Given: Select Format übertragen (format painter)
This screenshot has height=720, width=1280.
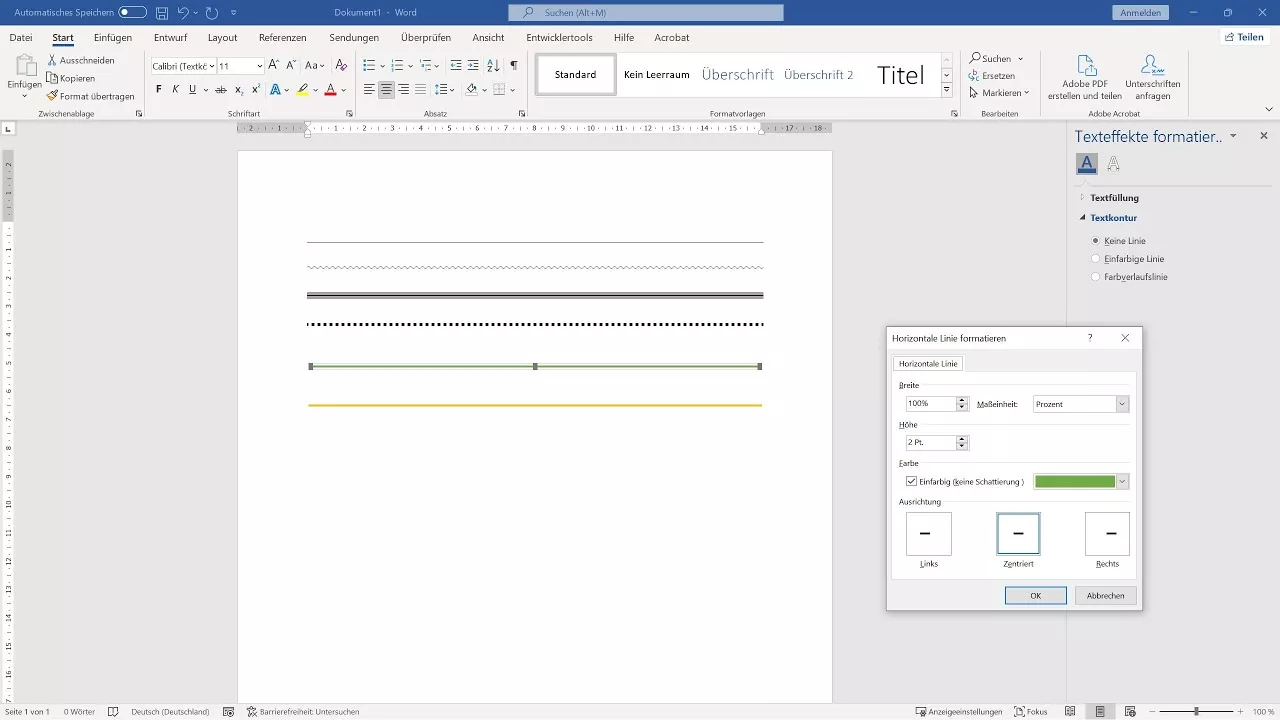Looking at the screenshot, I should [x=90, y=96].
